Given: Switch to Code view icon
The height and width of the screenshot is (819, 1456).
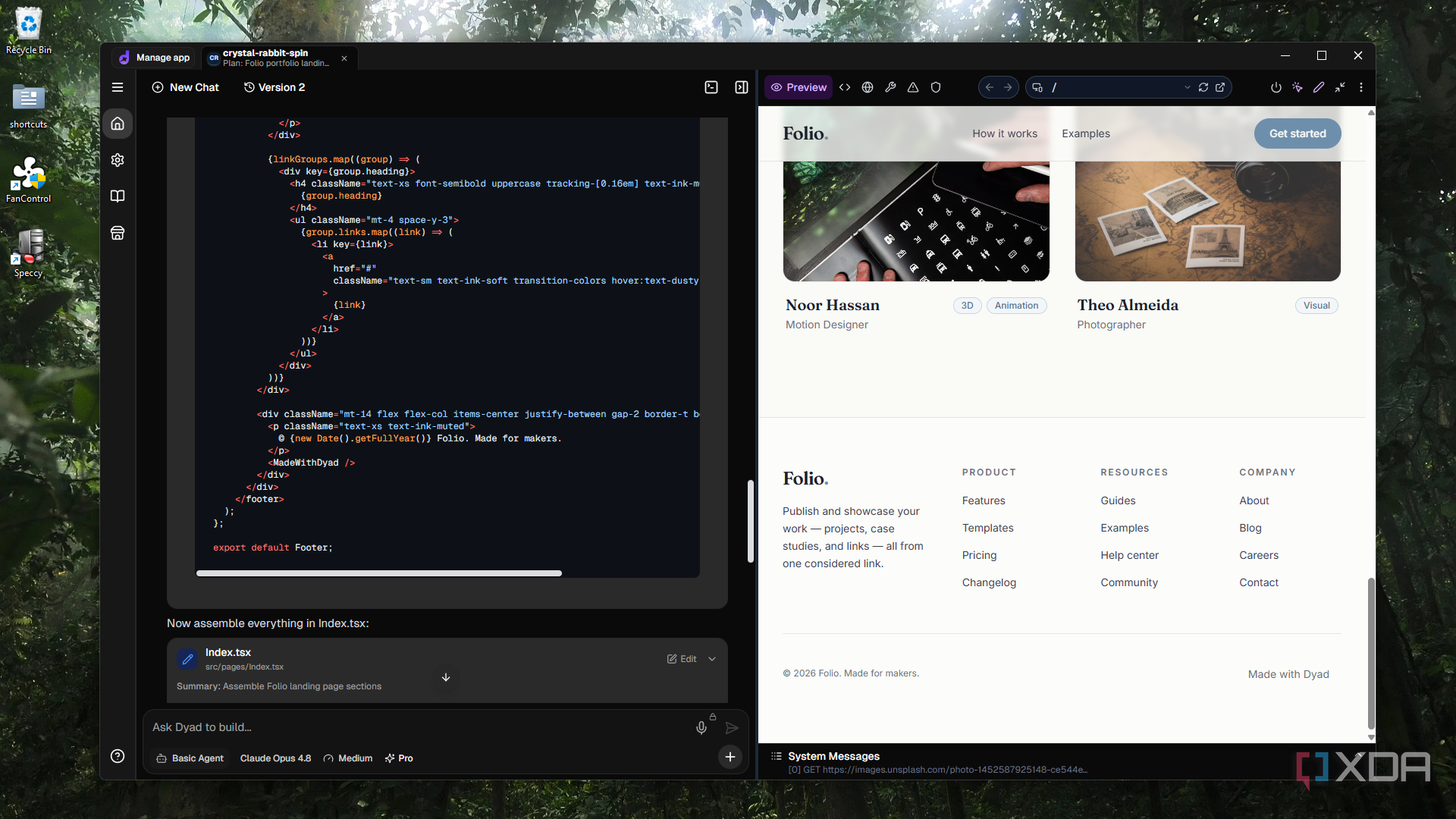Looking at the screenshot, I should [x=845, y=87].
